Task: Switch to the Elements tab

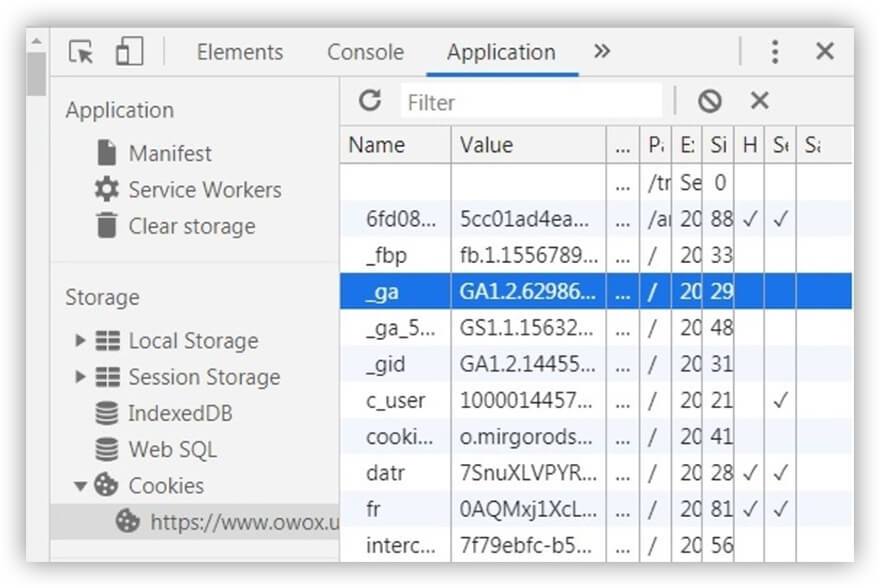Action: (240, 53)
